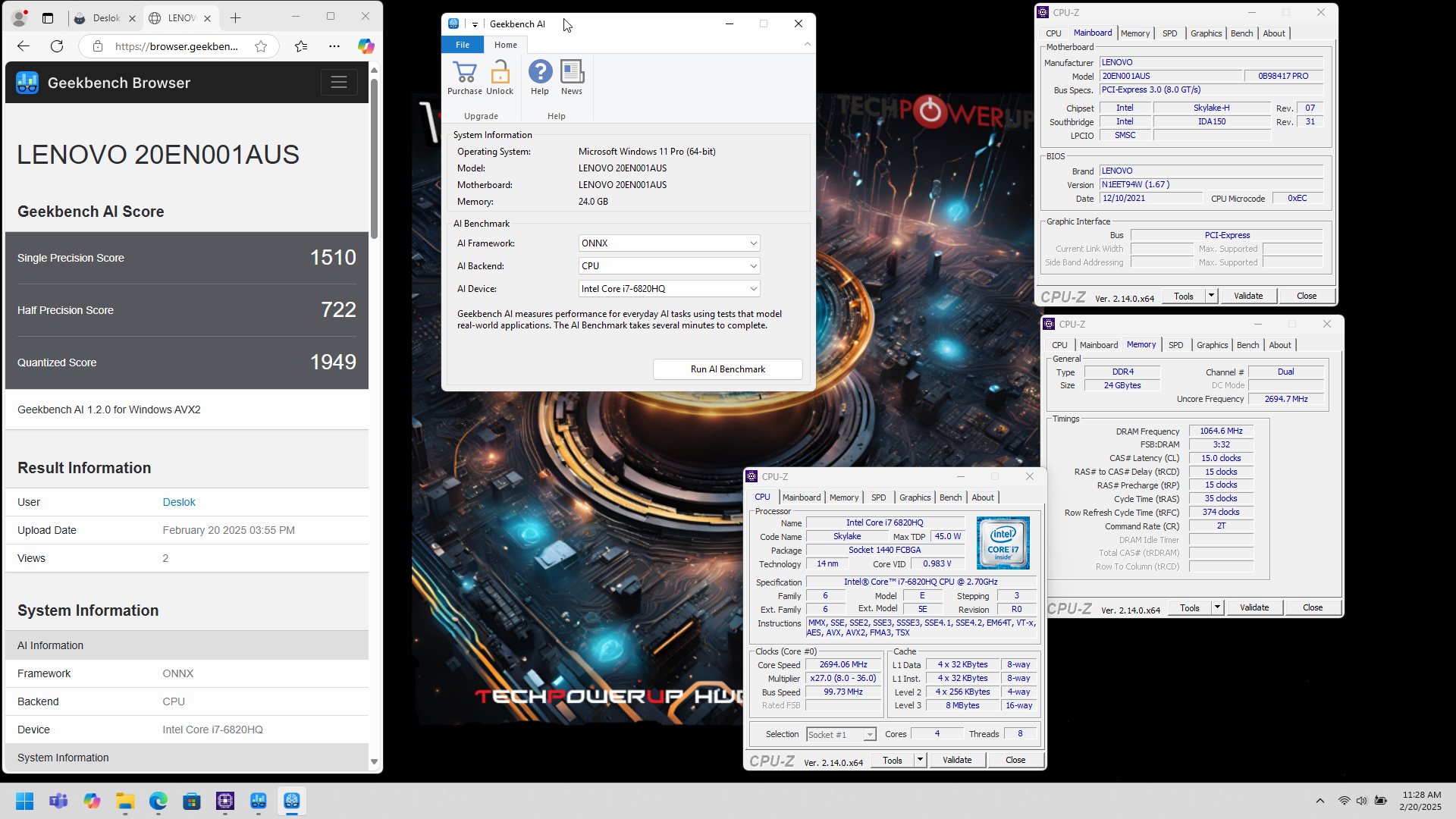1456x819 pixels.
Task: Expand Tools dropdown arrow in Mainboard CPU-Z window
Action: tap(1211, 296)
